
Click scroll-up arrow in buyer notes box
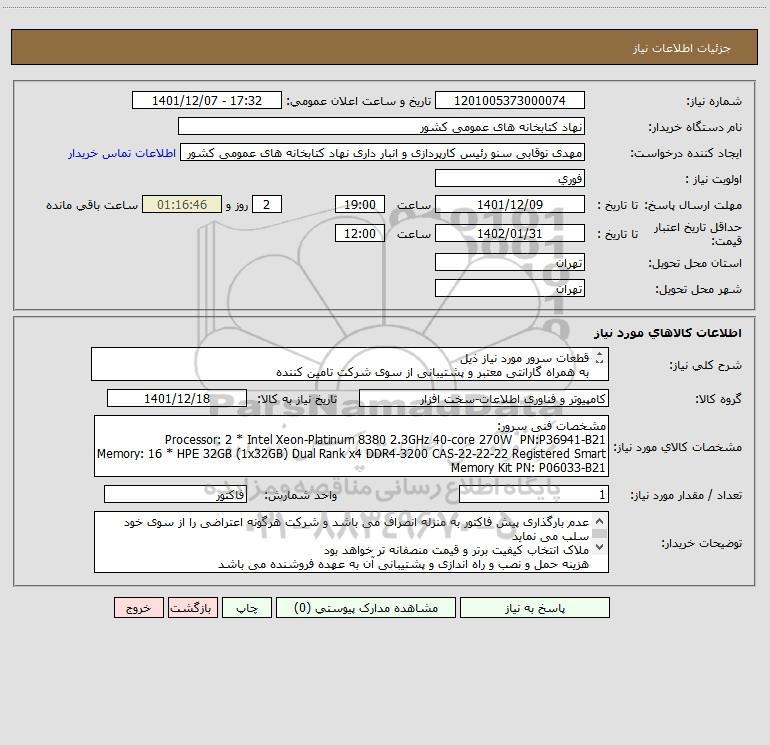point(599,521)
